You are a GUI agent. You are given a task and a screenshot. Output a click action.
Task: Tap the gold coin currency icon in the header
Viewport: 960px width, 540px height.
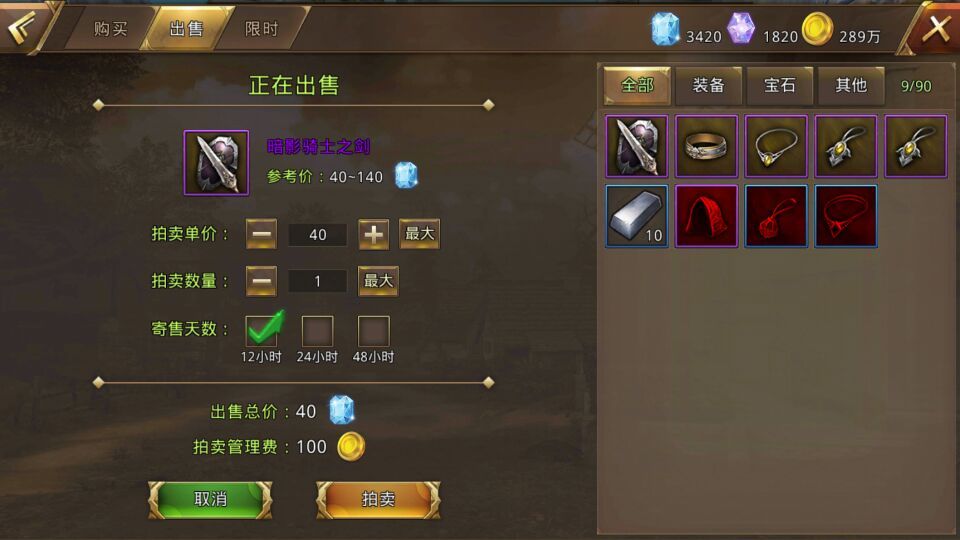click(817, 29)
